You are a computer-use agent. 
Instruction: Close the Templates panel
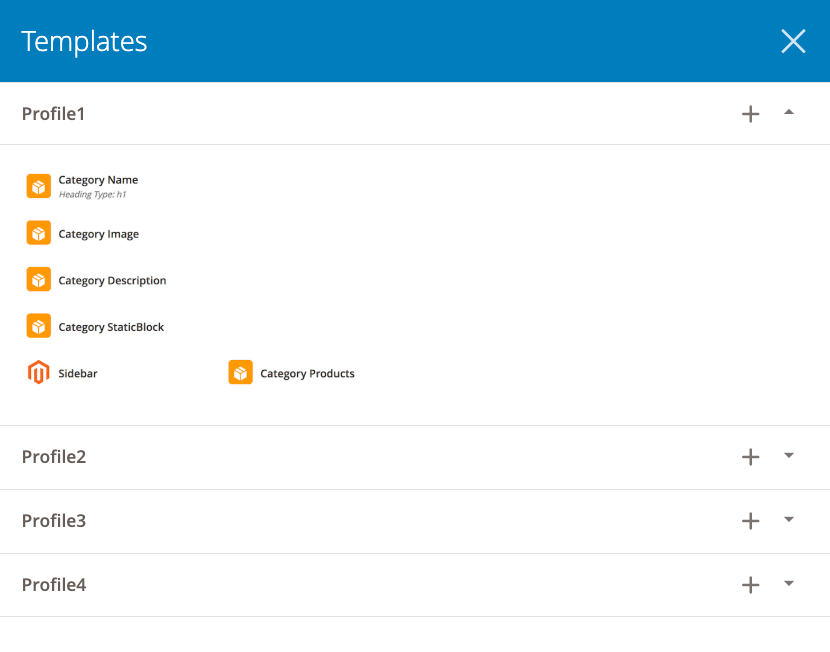[x=793, y=41]
